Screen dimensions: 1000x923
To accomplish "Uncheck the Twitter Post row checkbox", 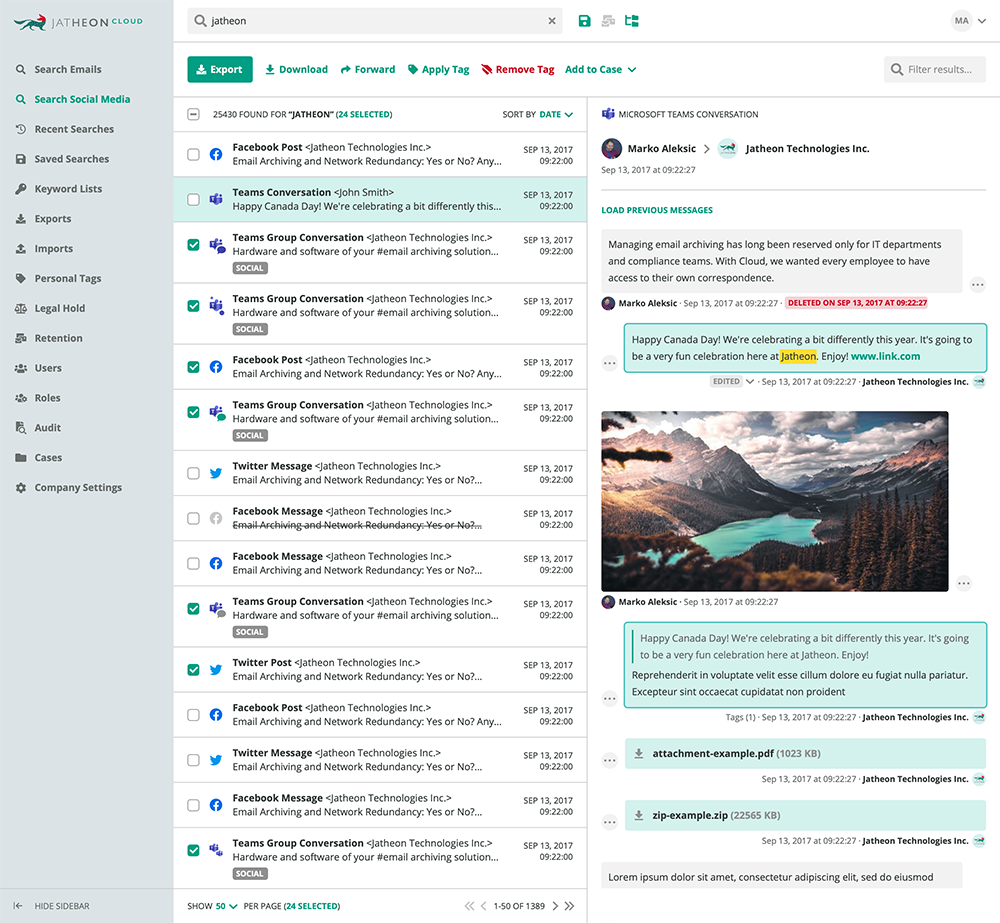I will tap(193, 670).
